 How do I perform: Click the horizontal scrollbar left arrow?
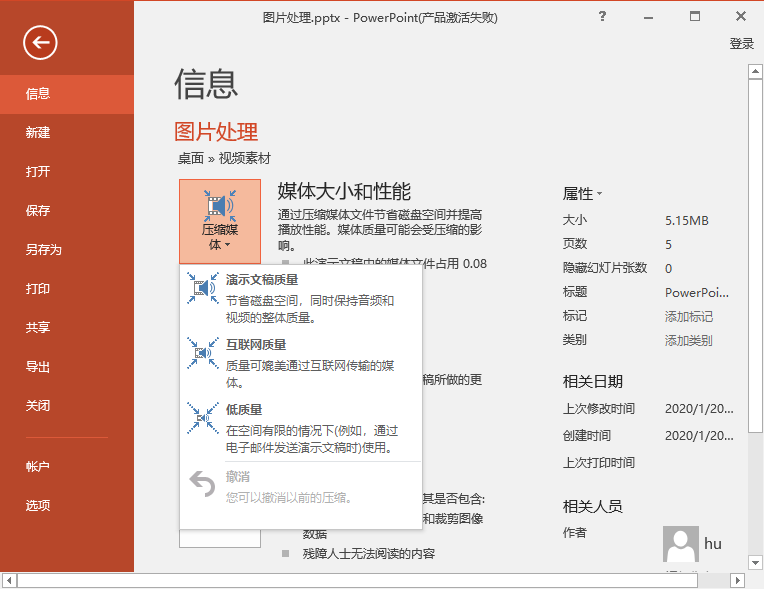coord(9,580)
